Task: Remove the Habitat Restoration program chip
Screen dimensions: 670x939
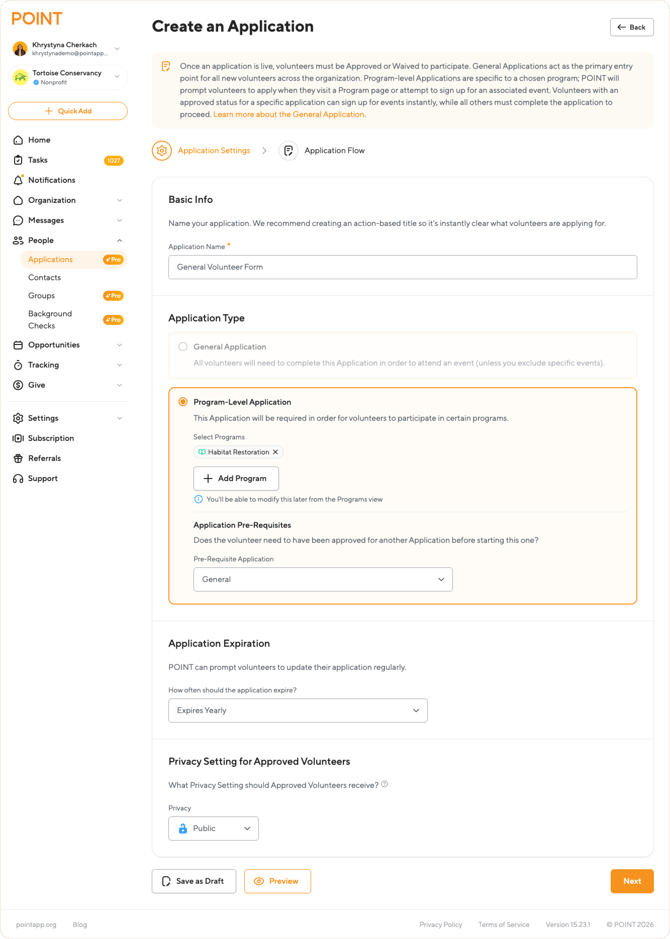Action: pos(276,452)
